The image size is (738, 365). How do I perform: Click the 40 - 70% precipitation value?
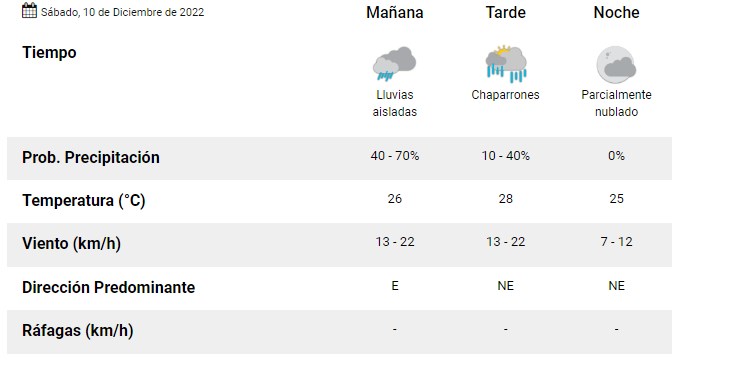[x=394, y=156]
